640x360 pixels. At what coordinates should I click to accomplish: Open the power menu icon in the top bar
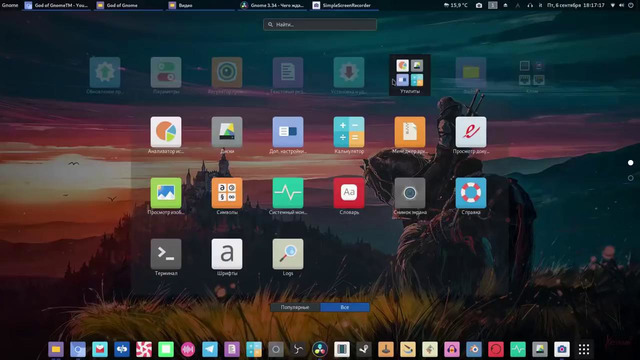(631, 5)
